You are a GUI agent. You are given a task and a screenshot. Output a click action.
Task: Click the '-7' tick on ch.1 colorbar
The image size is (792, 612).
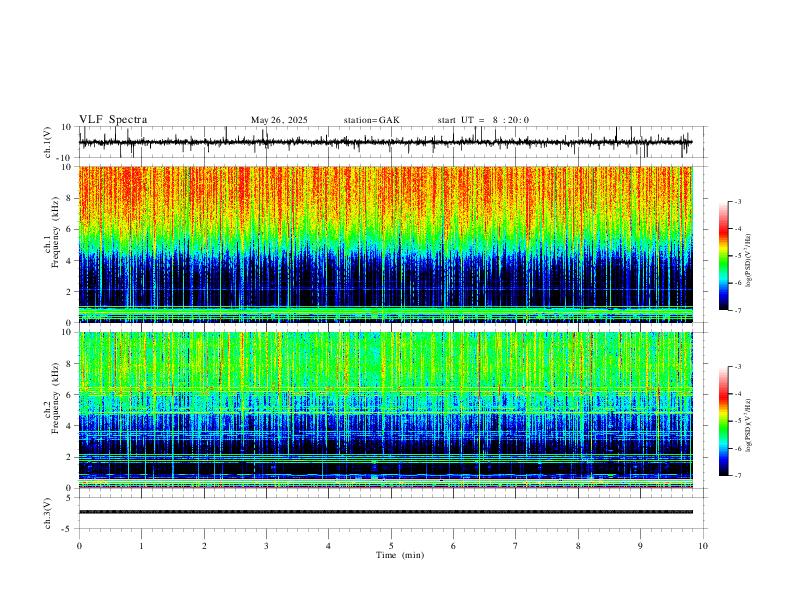point(737,311)
